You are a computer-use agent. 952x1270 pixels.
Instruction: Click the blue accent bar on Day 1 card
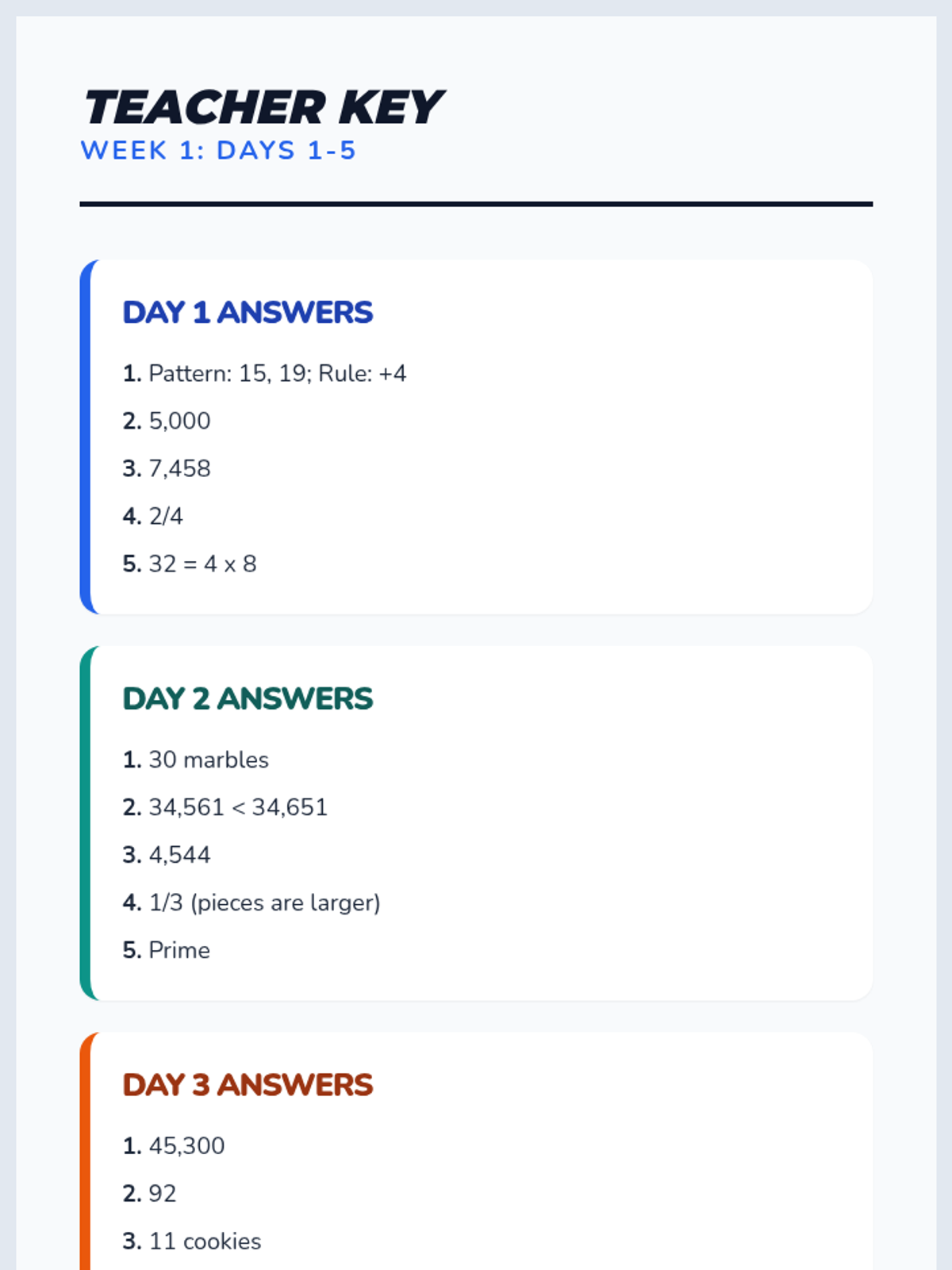86,437
